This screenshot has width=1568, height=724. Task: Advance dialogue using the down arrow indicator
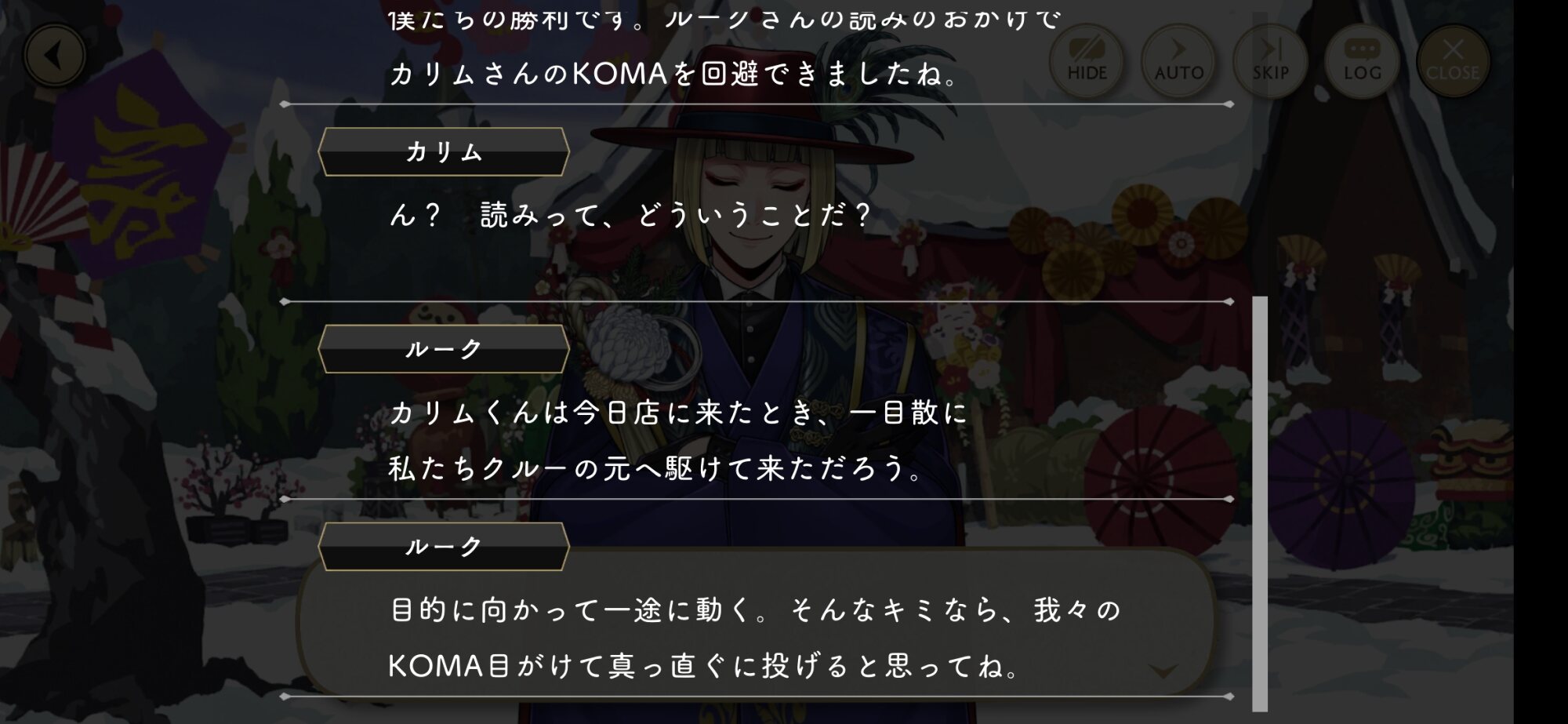[1163, 670]
